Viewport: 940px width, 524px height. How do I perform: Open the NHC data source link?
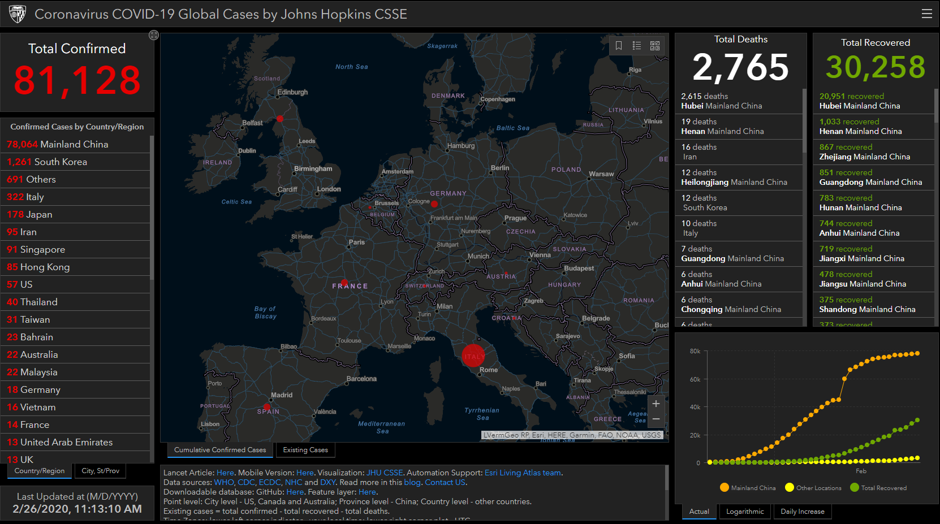tap(294, 482)
